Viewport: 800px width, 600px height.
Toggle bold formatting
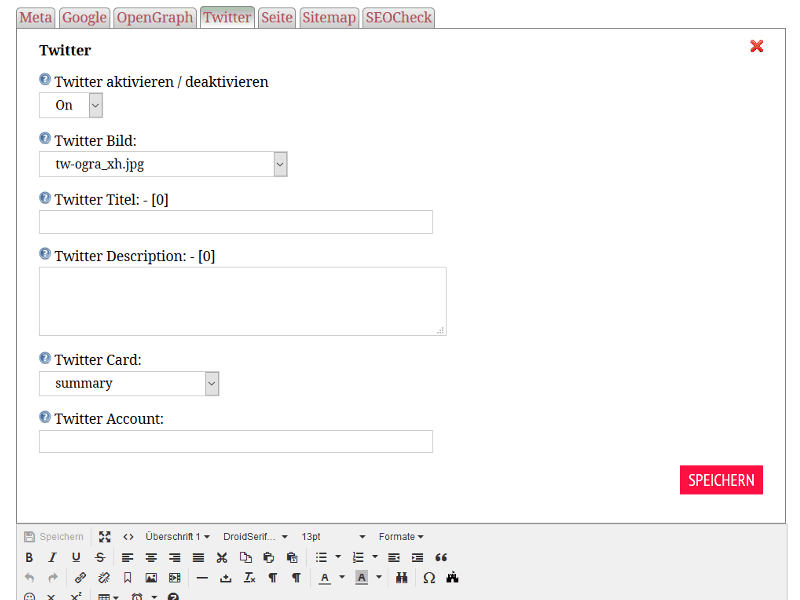29,558
